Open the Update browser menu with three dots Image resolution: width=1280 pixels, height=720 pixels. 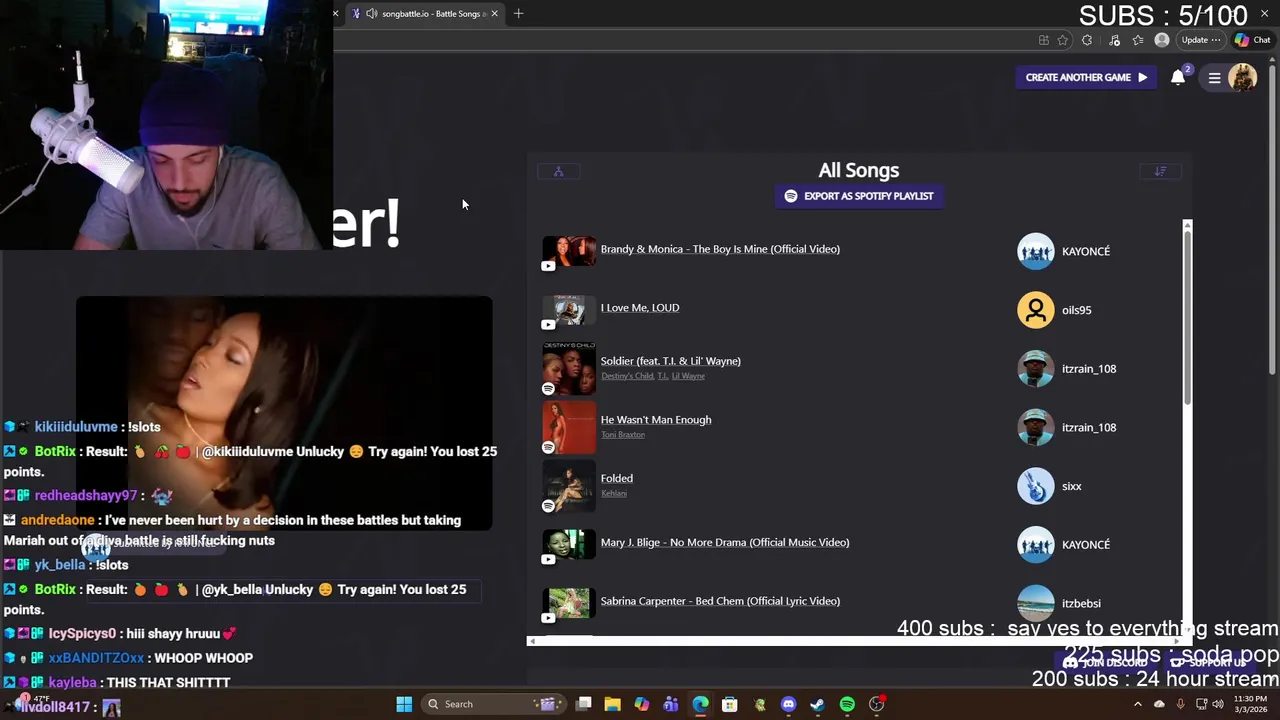[1200, 40]
